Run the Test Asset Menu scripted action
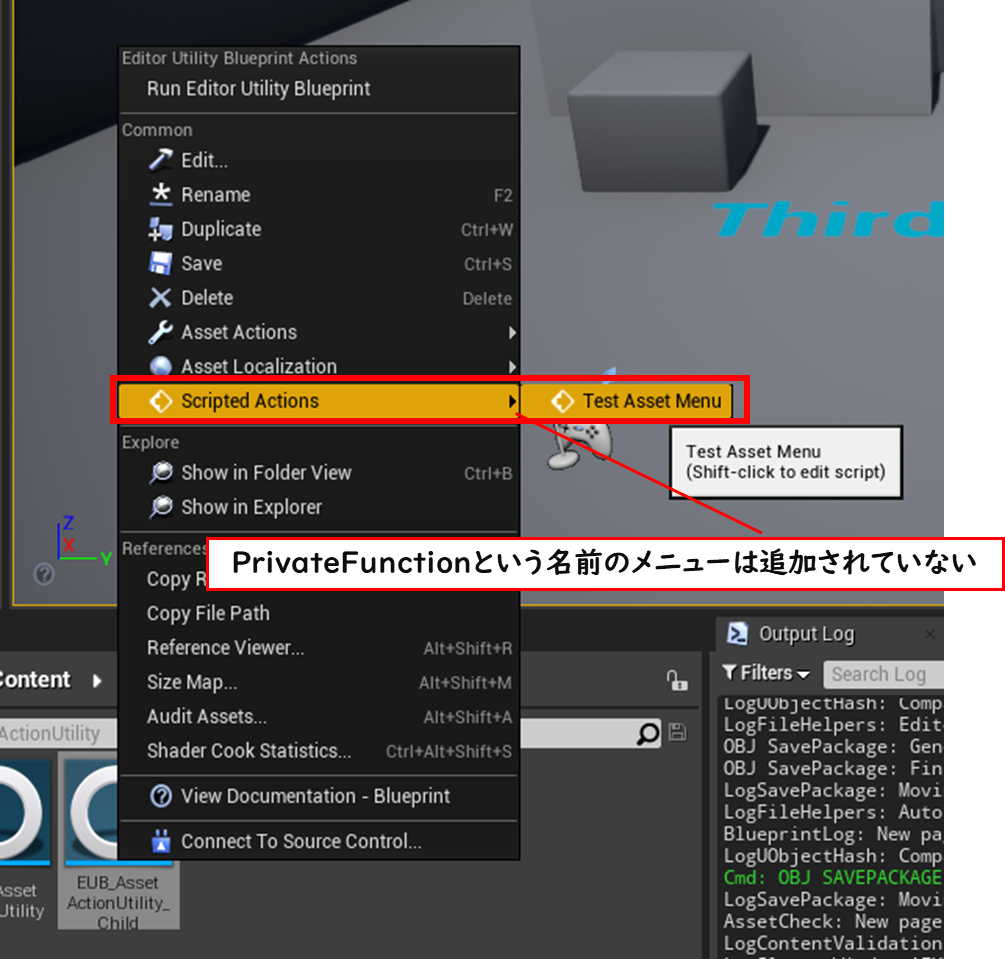Image resolution: width=1005 pixels, height=959 pixels. coord(626,401)
